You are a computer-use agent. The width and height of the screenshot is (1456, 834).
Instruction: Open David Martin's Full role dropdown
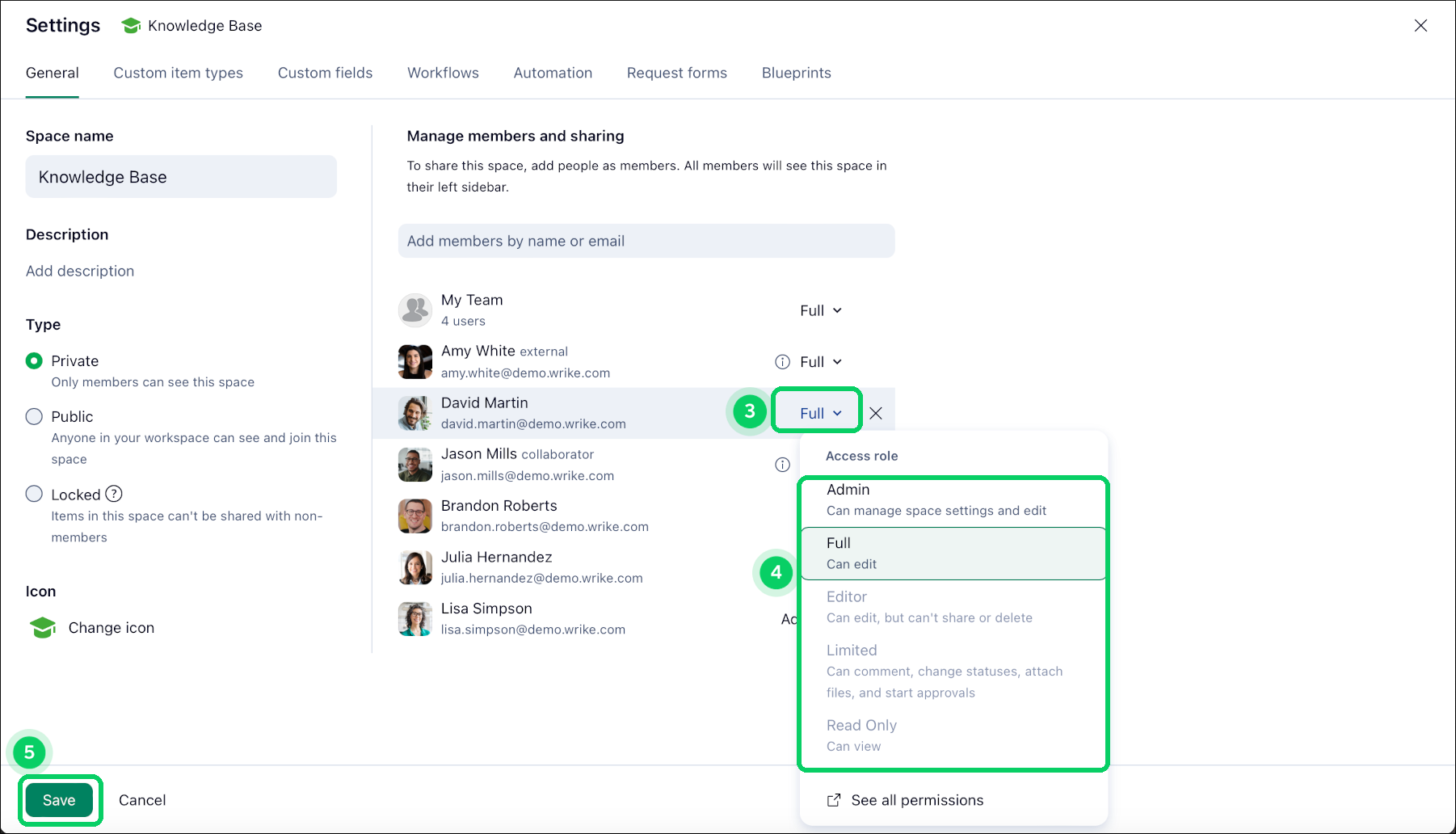tap(816, 412)
